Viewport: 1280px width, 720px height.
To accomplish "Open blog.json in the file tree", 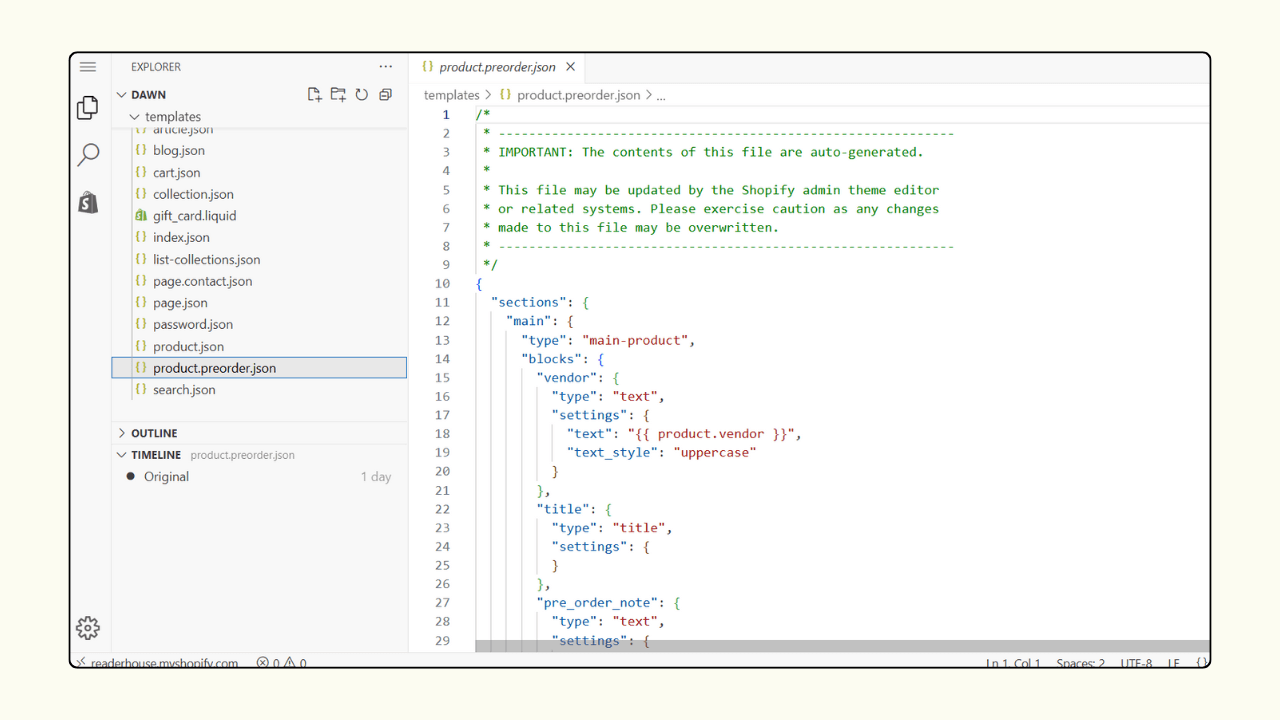I will [x=179, y=151].
